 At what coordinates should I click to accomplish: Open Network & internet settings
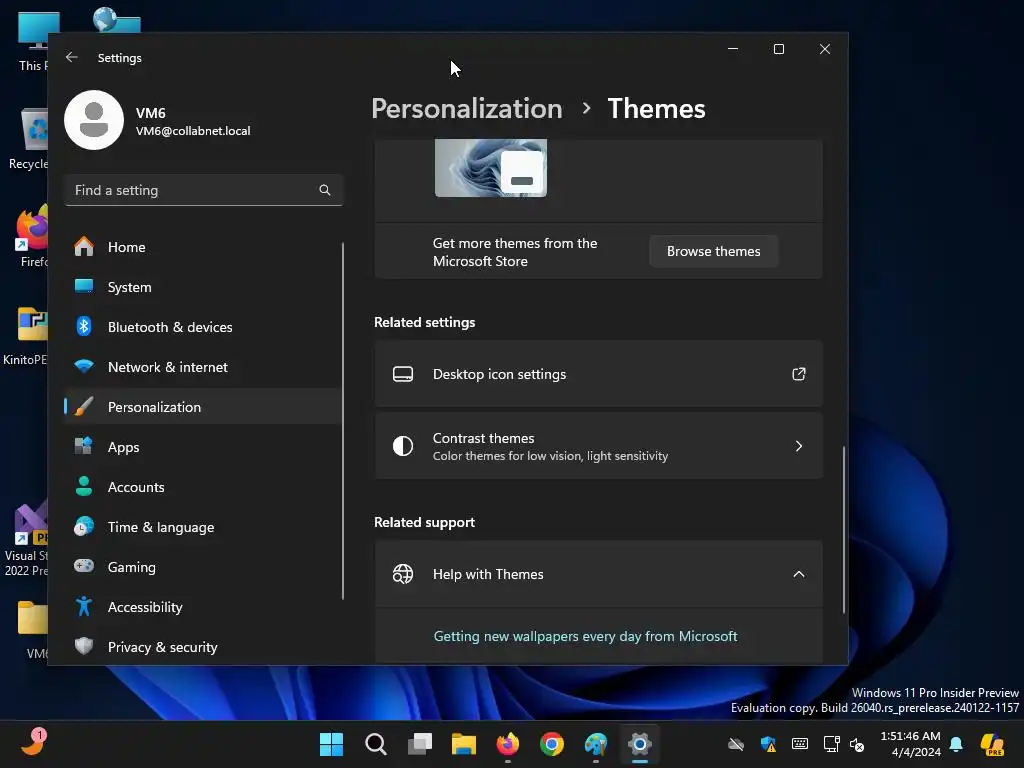click(x=202, y=367)
